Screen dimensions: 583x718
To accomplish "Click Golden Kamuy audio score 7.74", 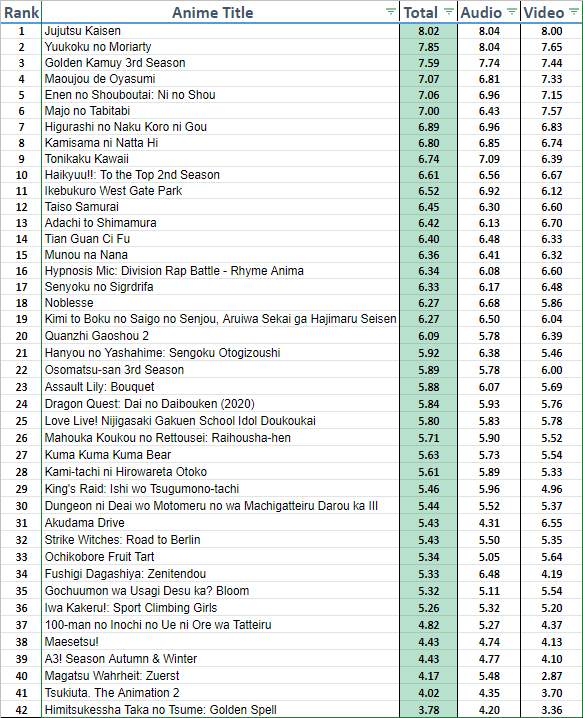I will 489,63.
